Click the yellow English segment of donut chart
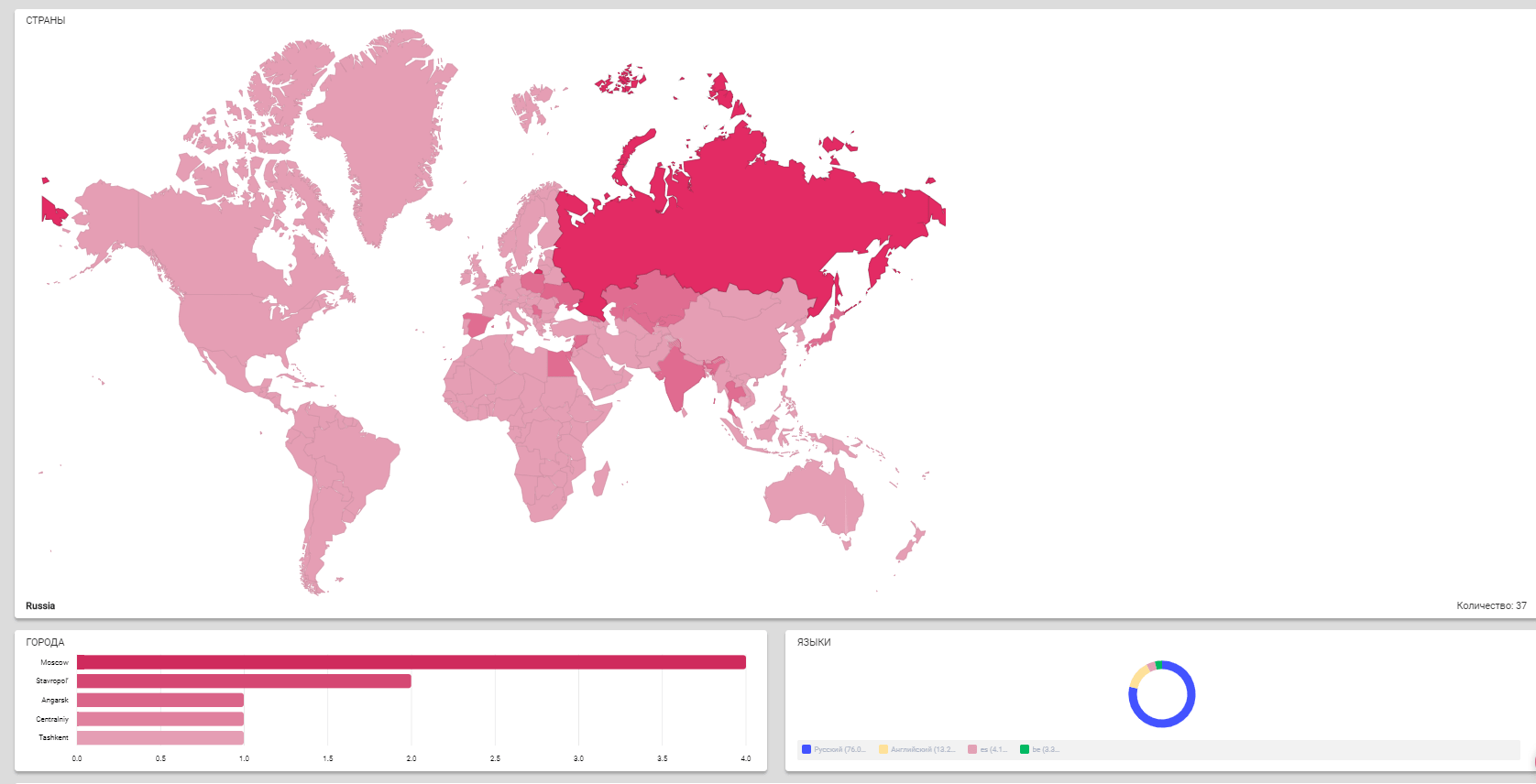1536x784 pixels. (1137, 677)
